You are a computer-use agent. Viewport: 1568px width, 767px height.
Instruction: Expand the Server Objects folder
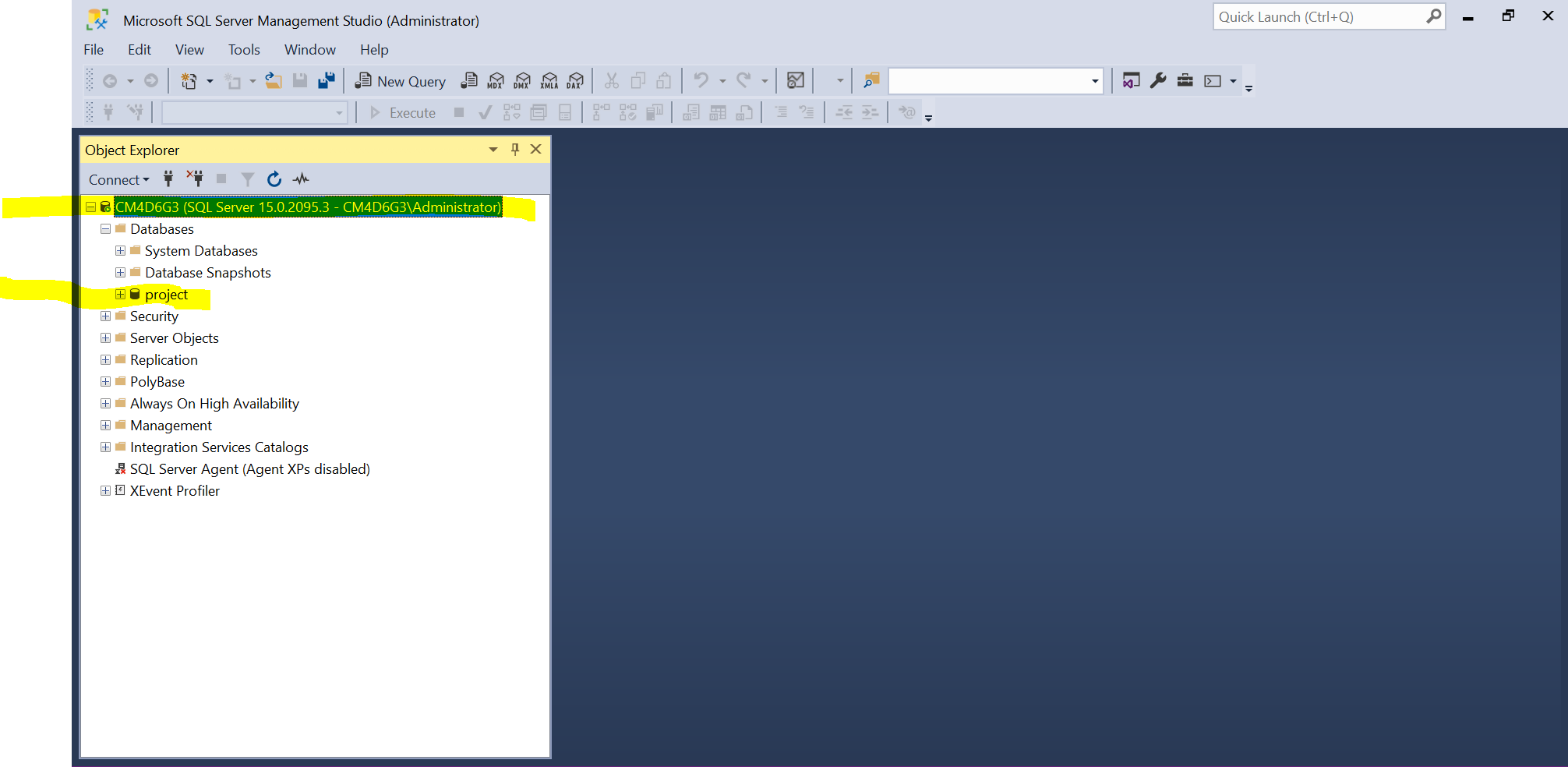point(105,338)
